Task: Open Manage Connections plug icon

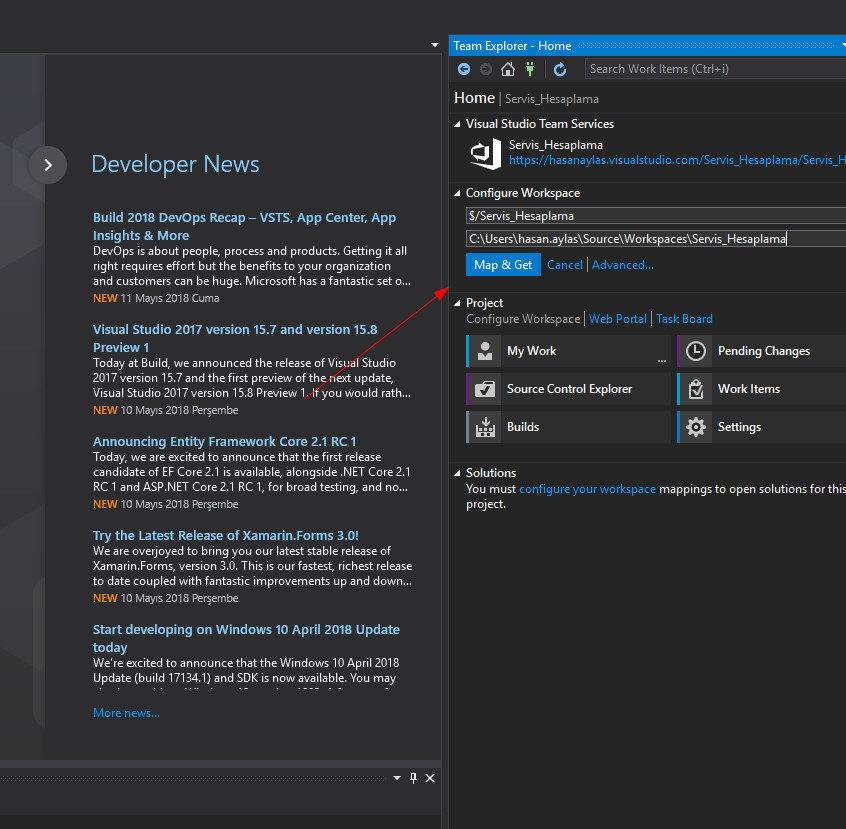Action: 530,69
